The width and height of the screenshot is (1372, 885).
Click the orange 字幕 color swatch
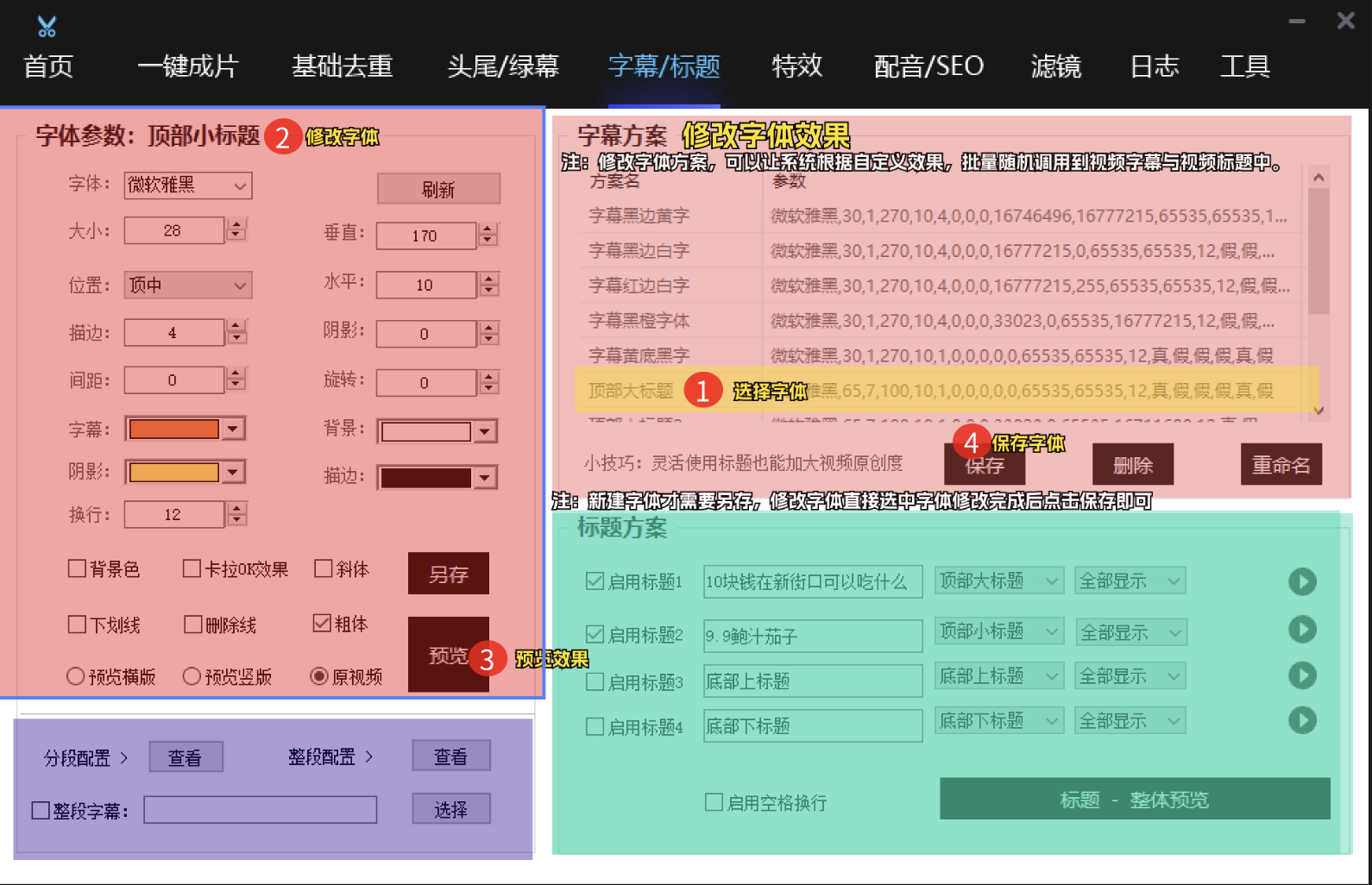174,429
